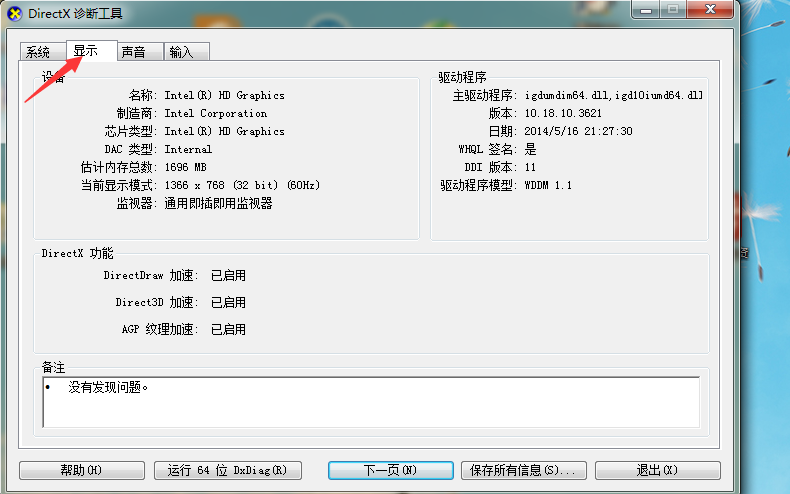Select the 显示 tab
This screenshot has height=494, width=790.
coord(92,50)
